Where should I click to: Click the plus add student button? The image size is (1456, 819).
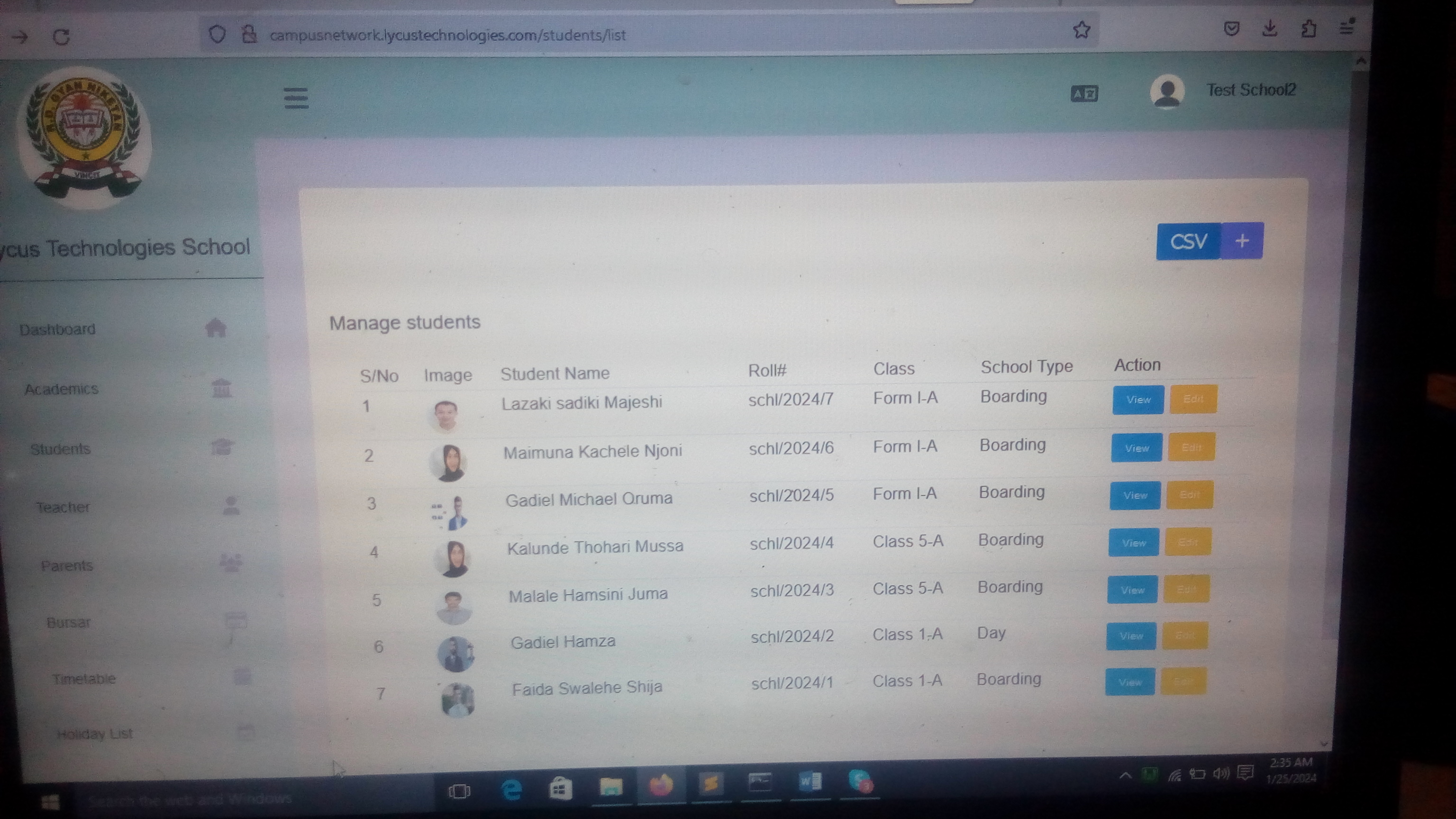(1242, 241)
